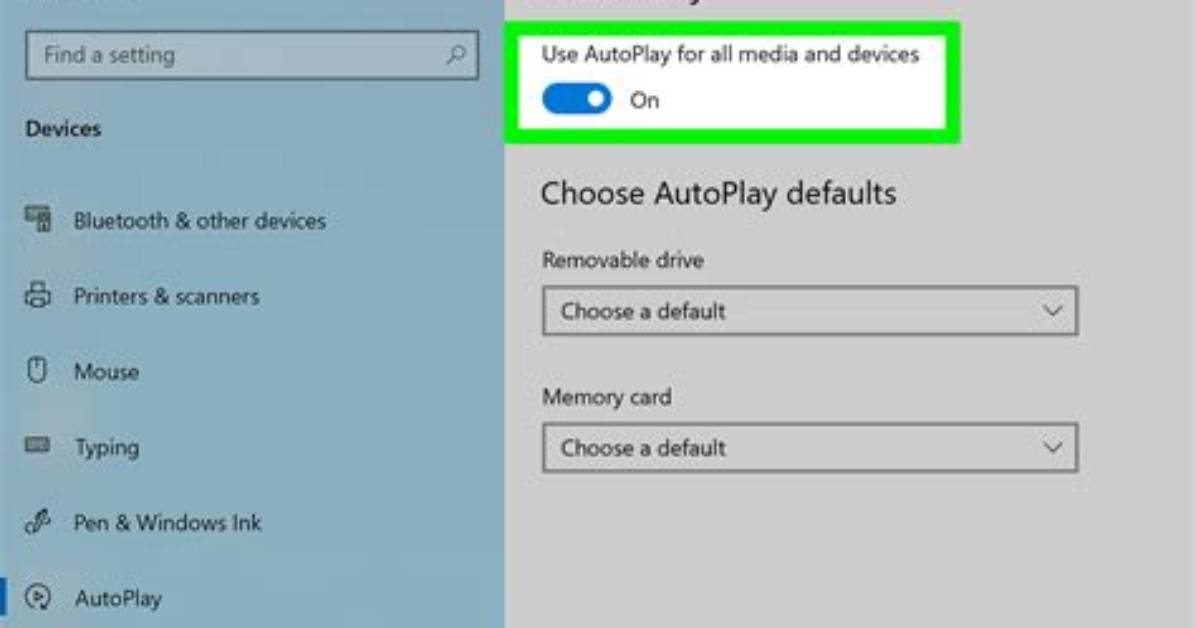Open the Removable drive default dropdown
Viewport: 1196px width, 628px height.
pyautogui.click(x=810, y=311)
